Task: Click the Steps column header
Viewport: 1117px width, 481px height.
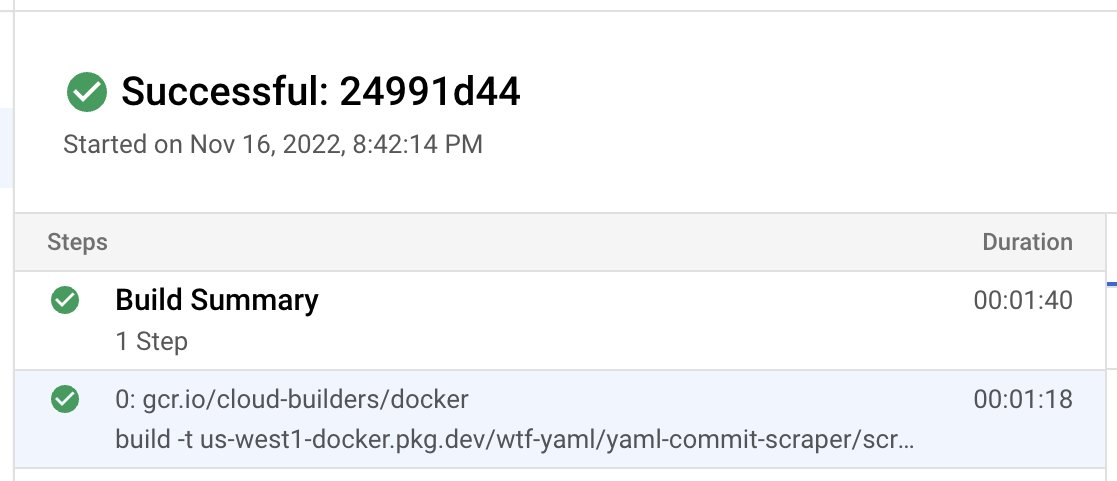Action: click(77, 242)
